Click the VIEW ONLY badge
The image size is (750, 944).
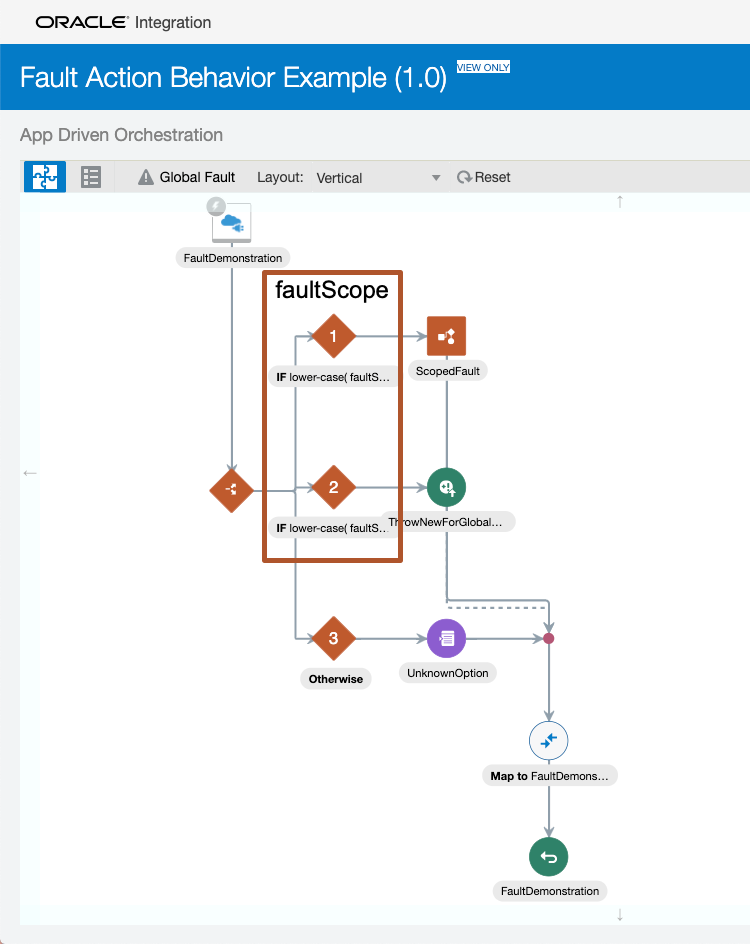click(483, 67)
